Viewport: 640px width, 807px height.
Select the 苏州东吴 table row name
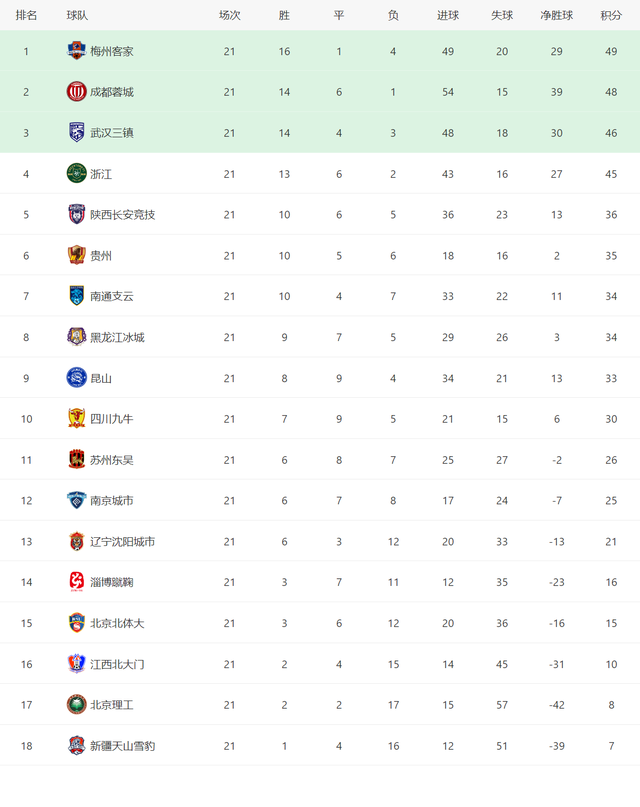(x=112, y=460)
